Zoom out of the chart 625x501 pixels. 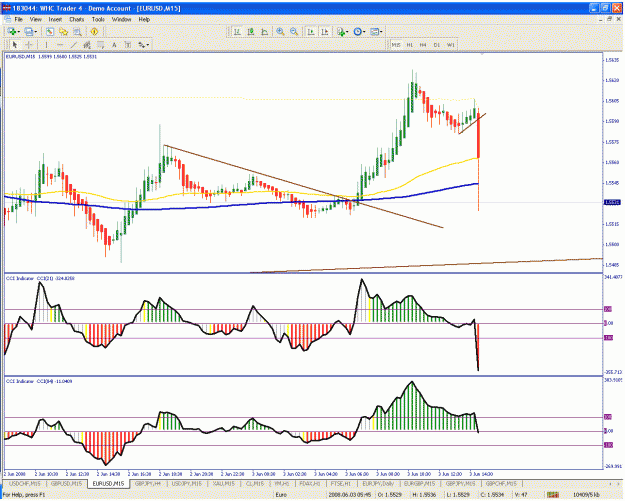coord(294,31)
